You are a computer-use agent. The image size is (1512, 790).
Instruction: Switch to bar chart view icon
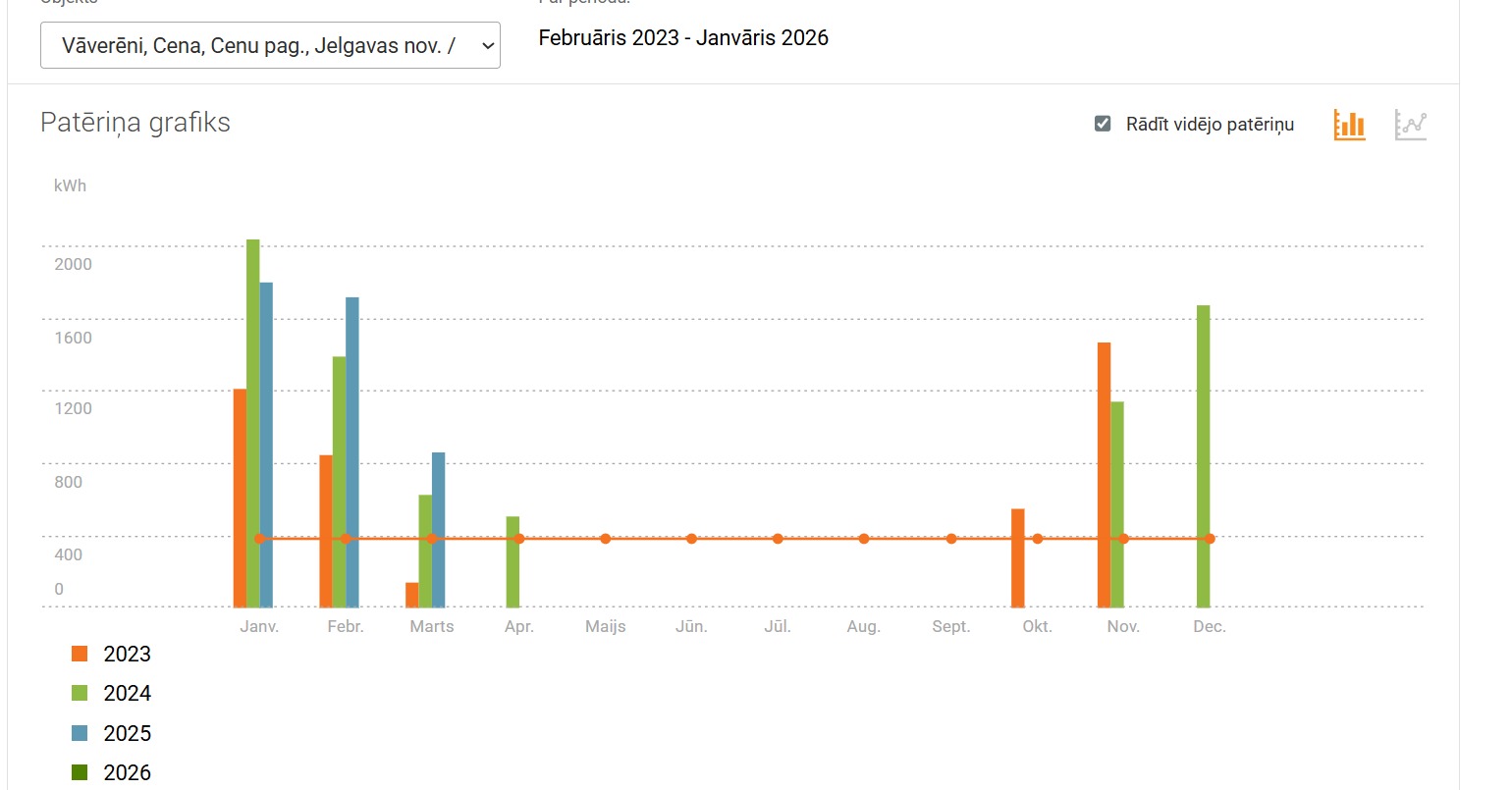pyautogui.click(x=1349, y=125)
